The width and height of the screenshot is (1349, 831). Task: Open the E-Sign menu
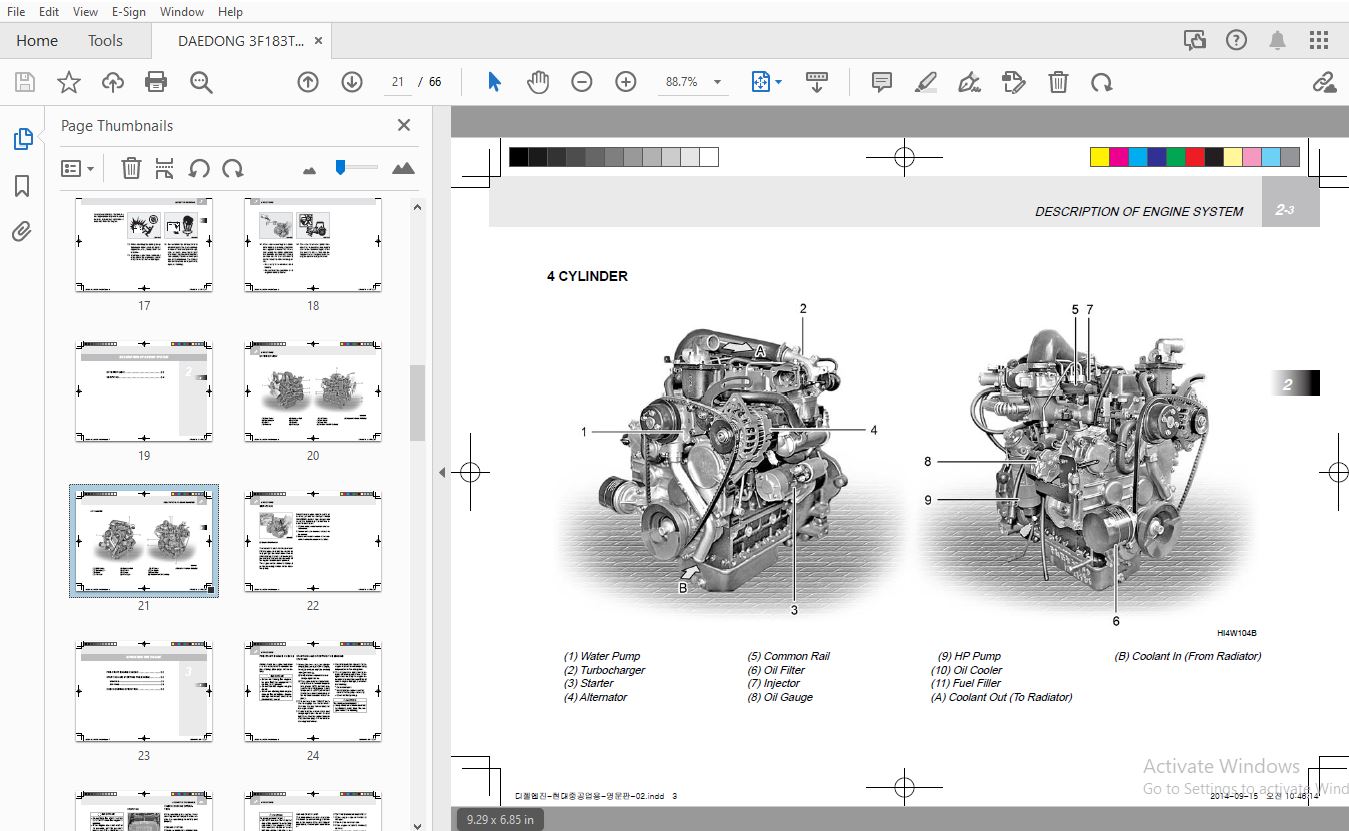129,11
